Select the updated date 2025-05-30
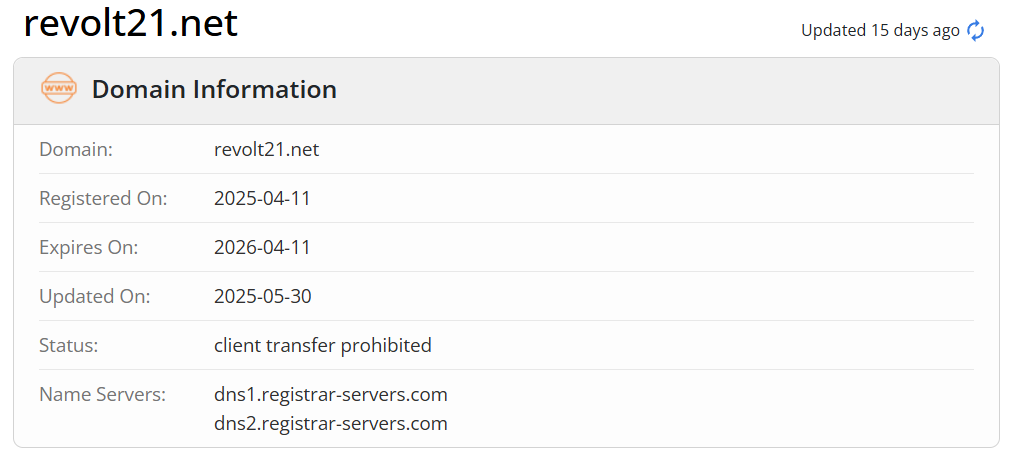 coord(262,296)
